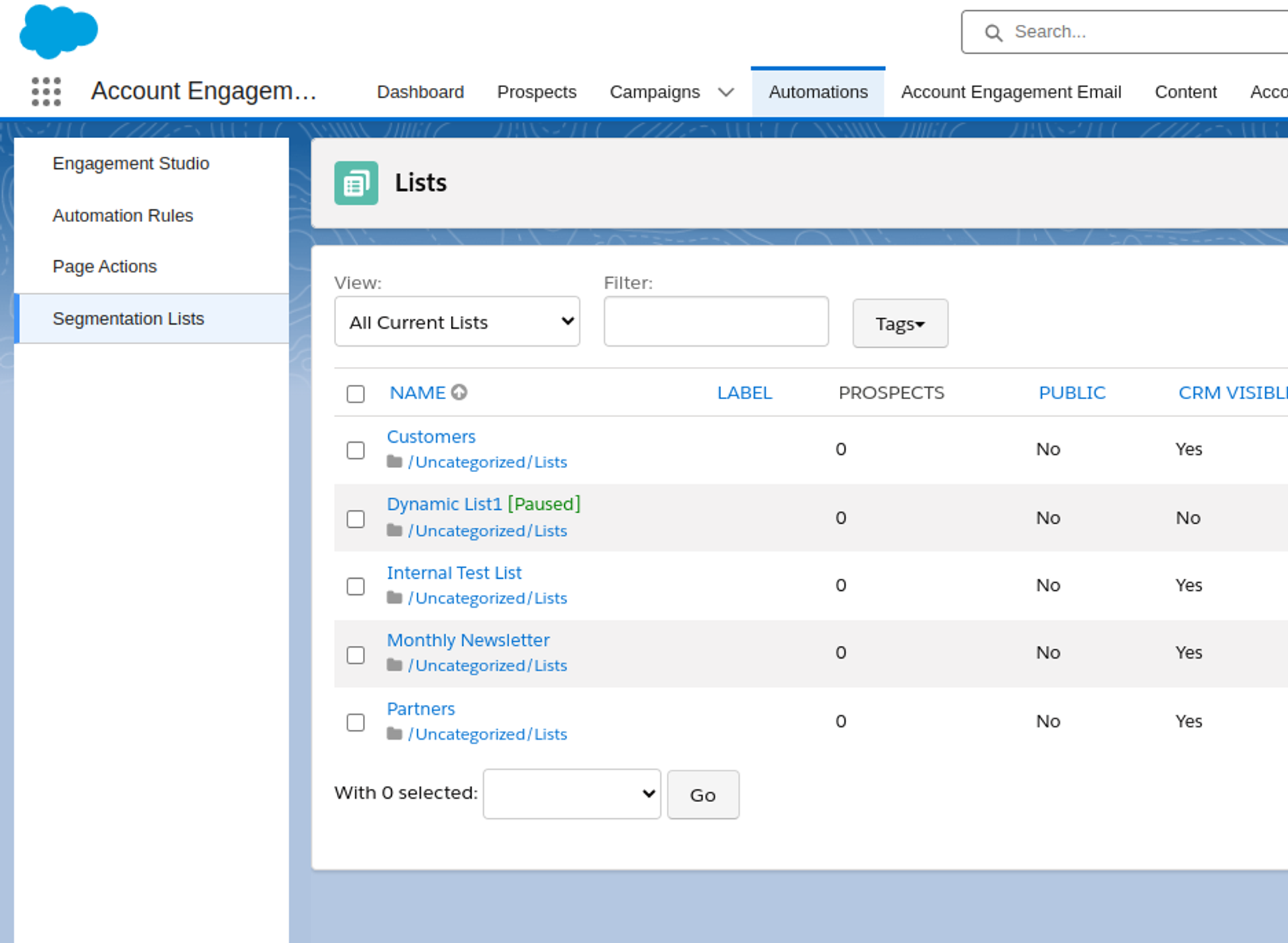Open the With 0 selected action dropdown
Viewport: 1288px width, 943px height.
point(572,794)
